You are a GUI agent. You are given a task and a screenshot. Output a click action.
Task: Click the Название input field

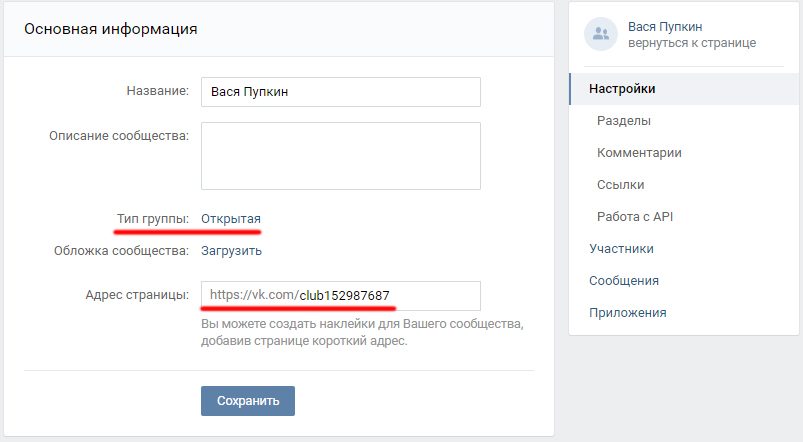(341, 92)
